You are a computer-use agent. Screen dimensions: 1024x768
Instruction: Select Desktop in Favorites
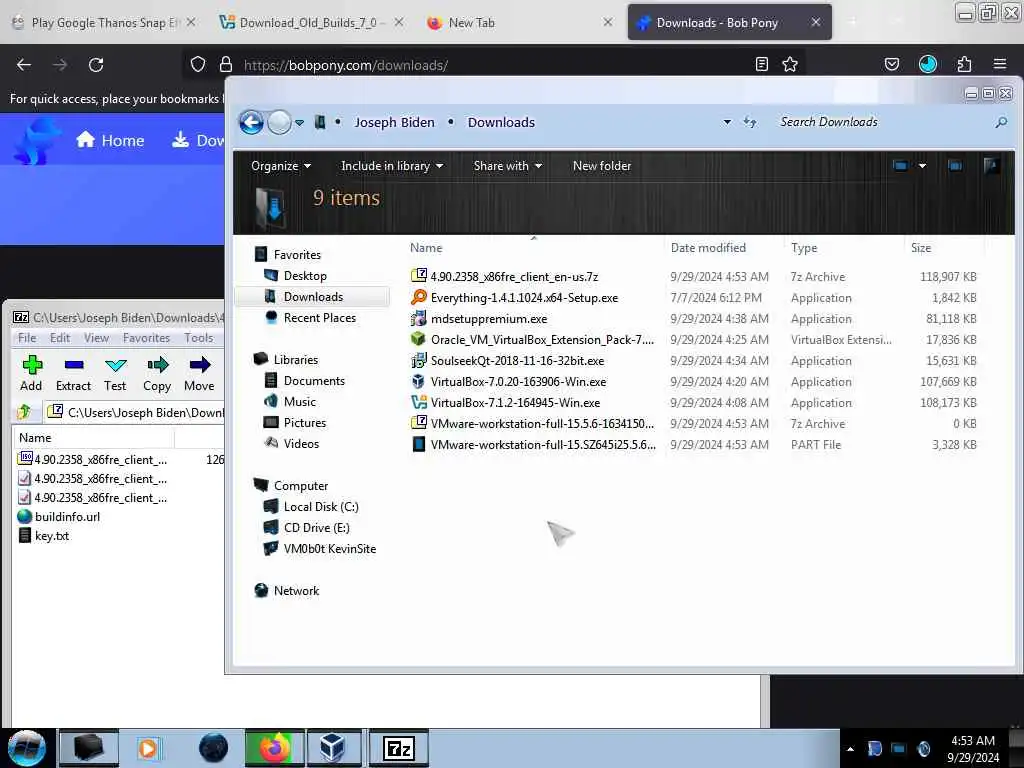point(305,276)
